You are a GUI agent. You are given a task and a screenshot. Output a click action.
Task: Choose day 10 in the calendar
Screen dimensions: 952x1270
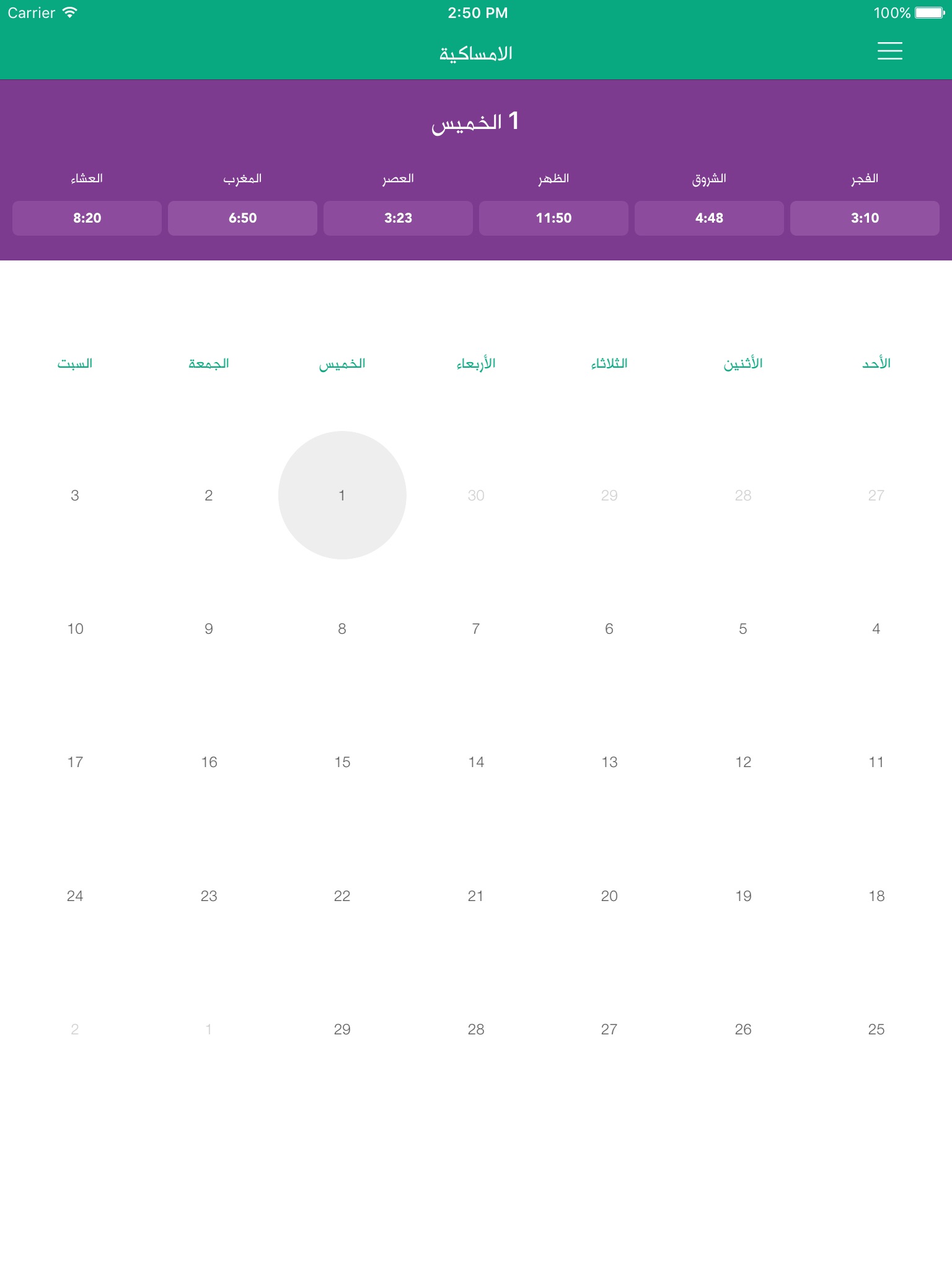tap(75, 629)
